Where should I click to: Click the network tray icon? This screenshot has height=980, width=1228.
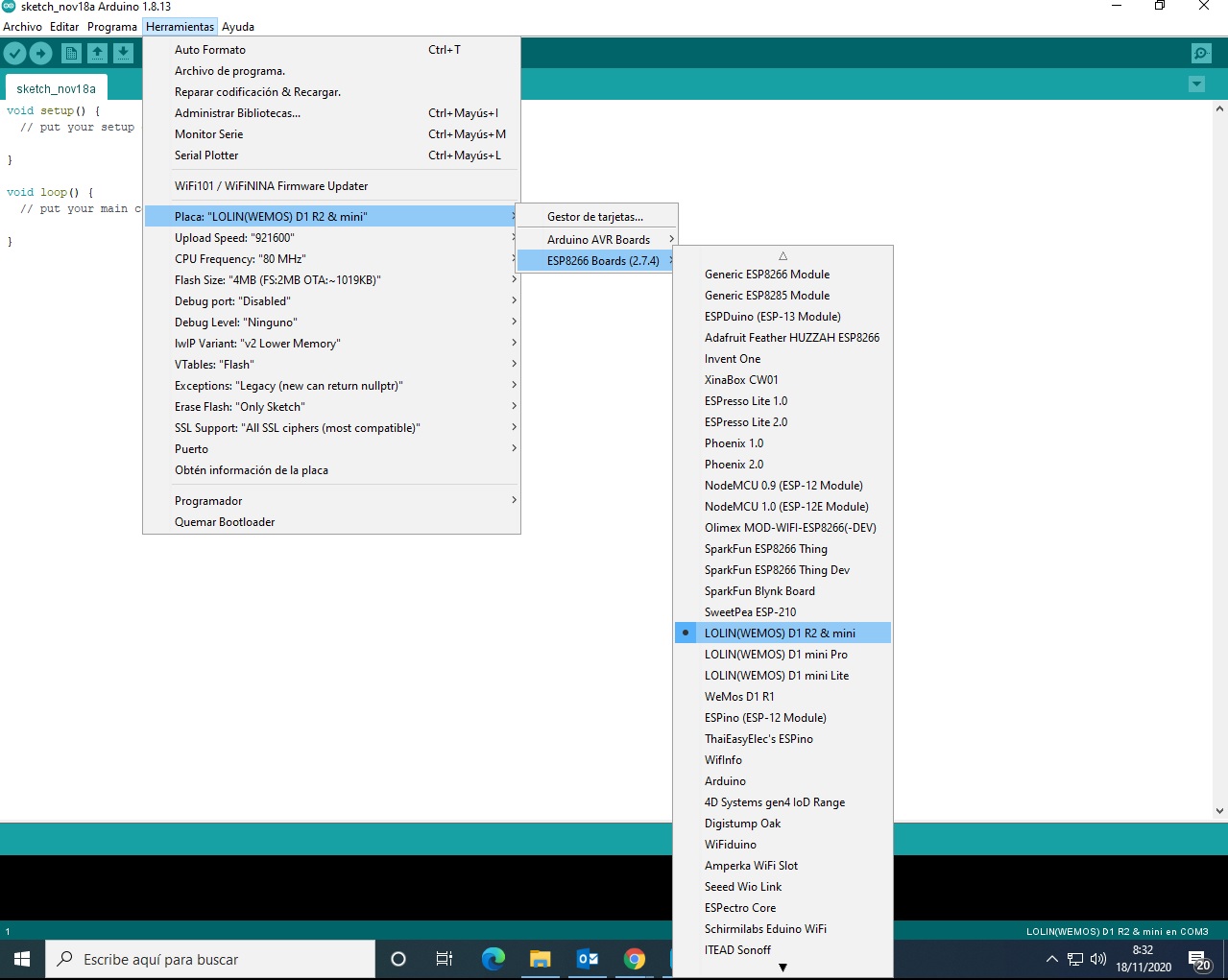tap(1075, 959)
